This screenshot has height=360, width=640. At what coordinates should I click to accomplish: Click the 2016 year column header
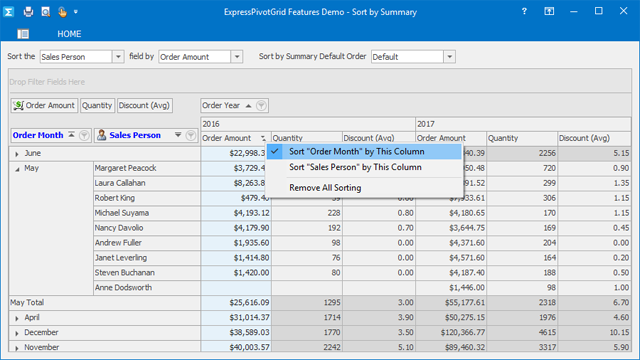pos(308,124)
